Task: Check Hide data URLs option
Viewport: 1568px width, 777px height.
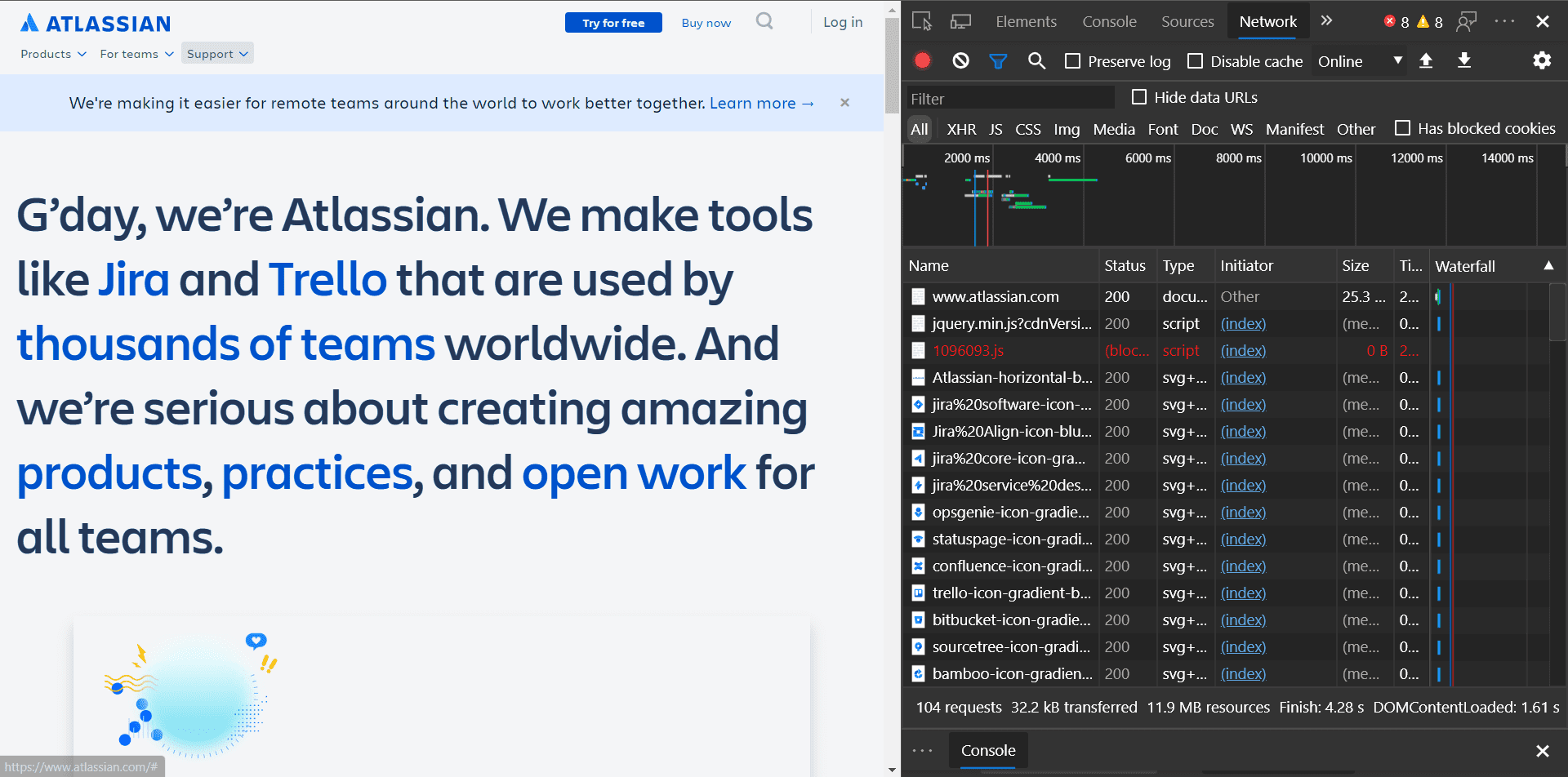Action: click(x=1139, y=97)
